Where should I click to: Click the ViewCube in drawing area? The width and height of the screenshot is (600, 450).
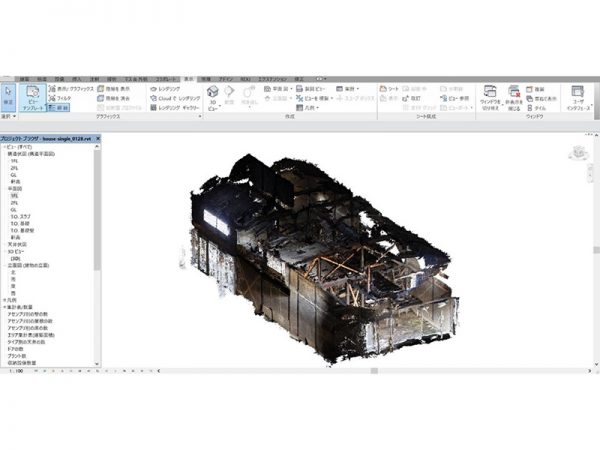[578, 152]
